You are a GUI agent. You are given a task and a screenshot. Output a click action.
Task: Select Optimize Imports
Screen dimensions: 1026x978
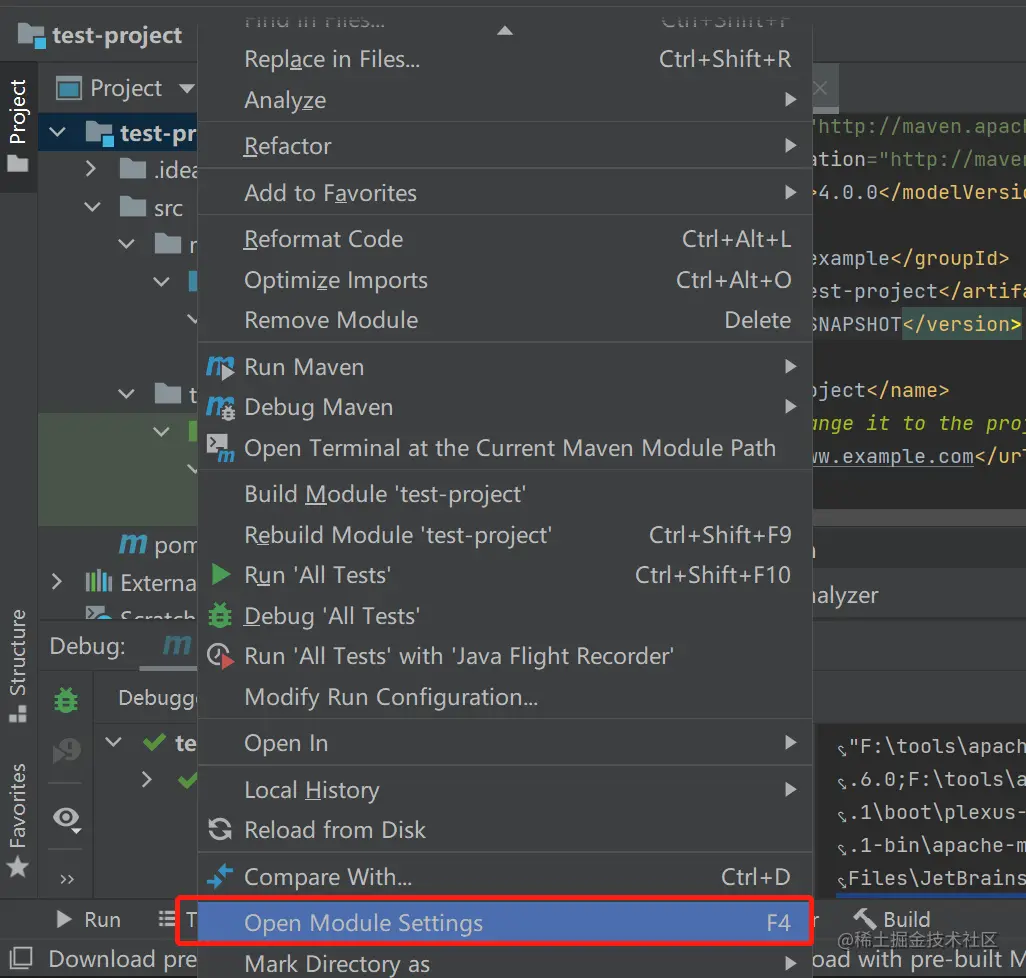click(504, 280)
